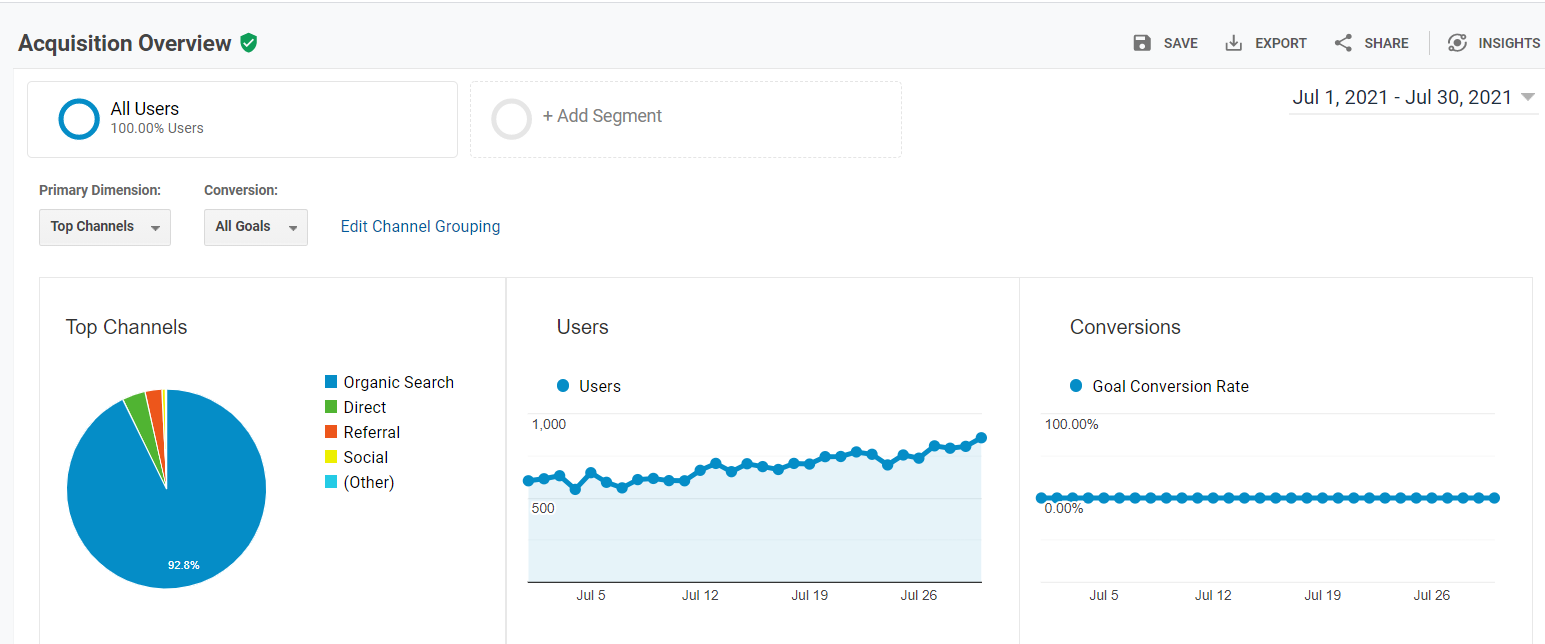Expand the All Goals conversion dropdown
This screenshot has width=1545, height=644.
pyautogui.click(x=256, y=227)
